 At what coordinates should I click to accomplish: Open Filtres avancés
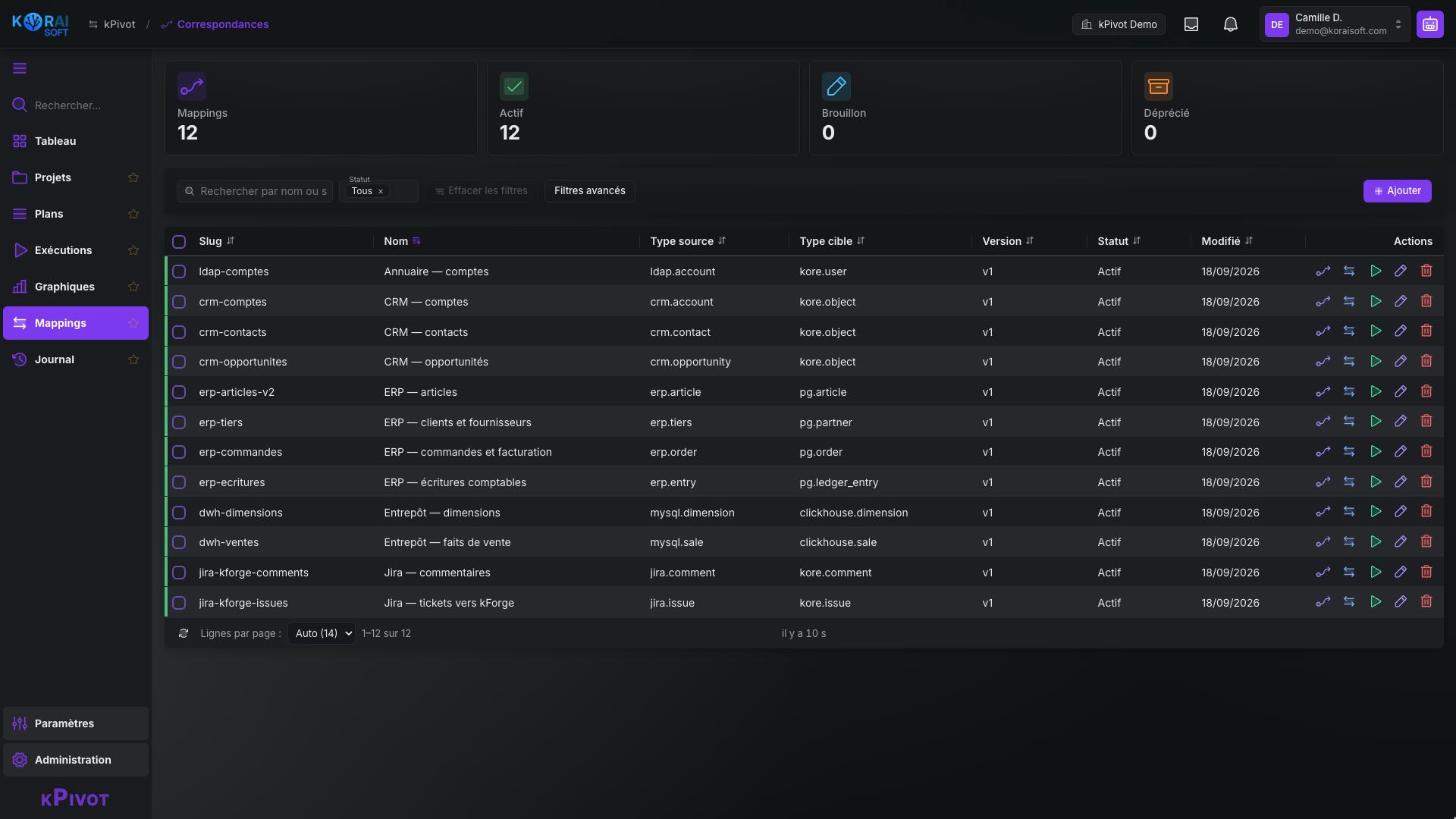(x=589, y=191)
